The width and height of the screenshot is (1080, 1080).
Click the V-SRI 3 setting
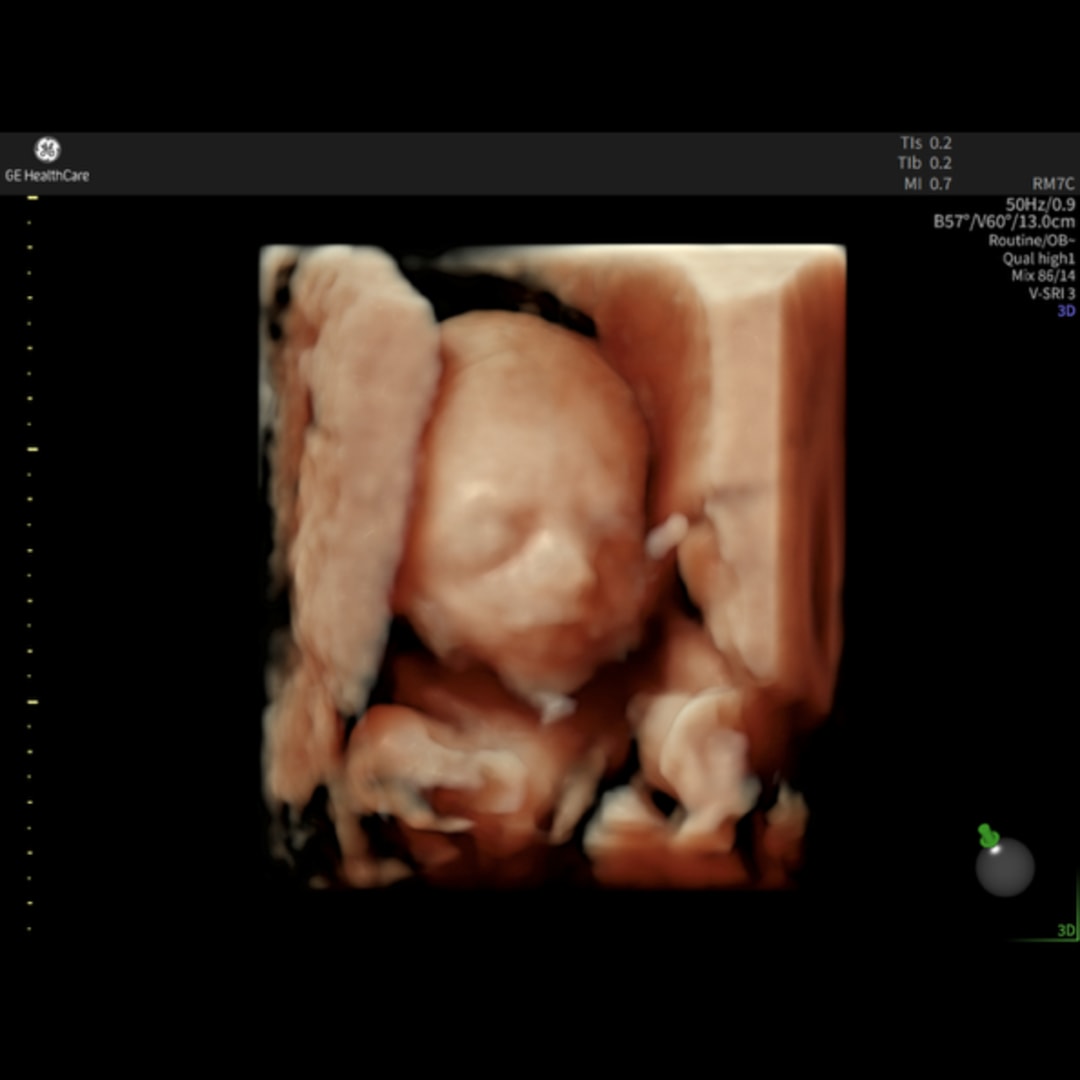1052,293
